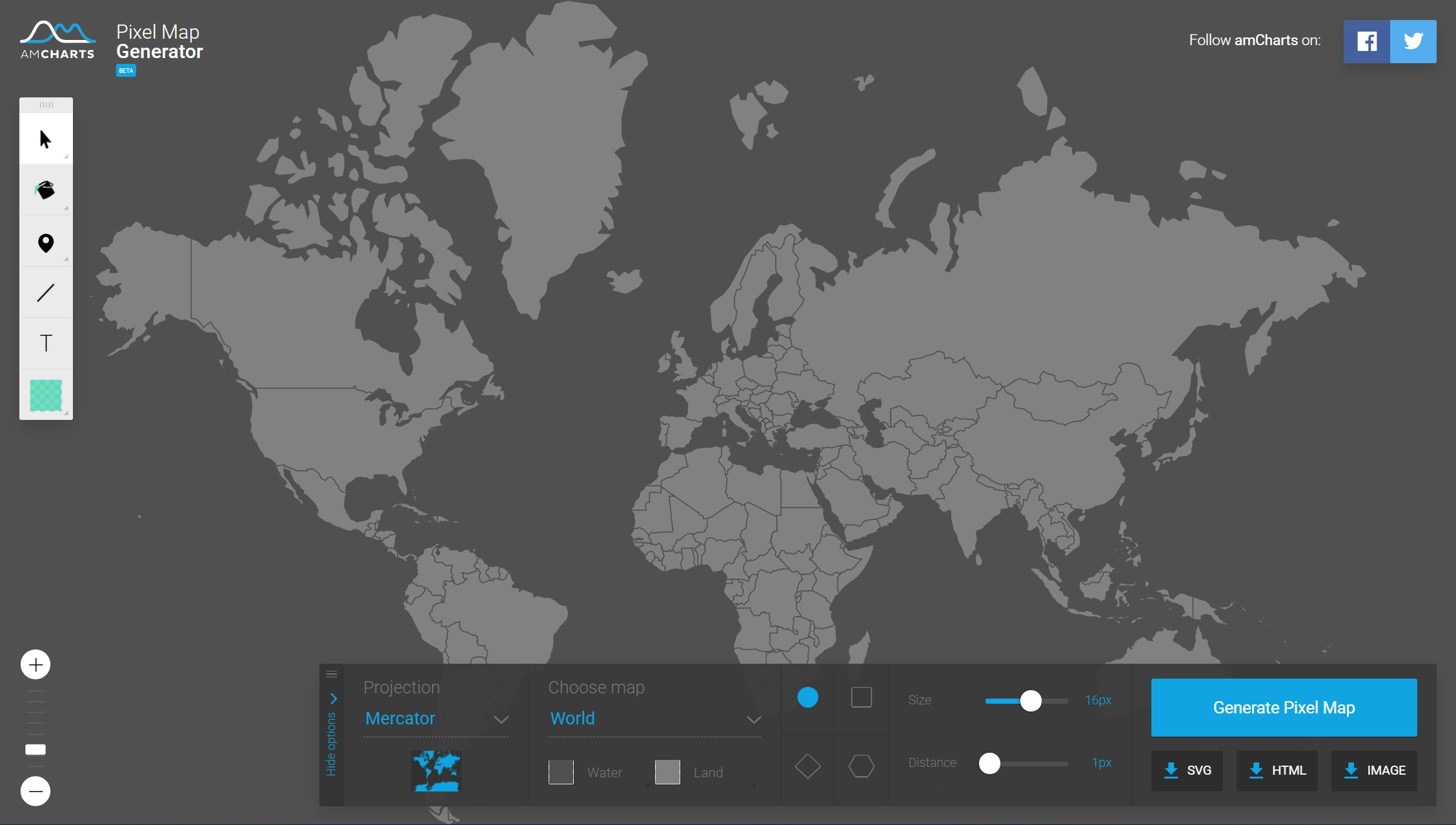Viewport: 1456px width, 825px height.
Task: Open the Twitter page icon
Action: [1413, 41]
